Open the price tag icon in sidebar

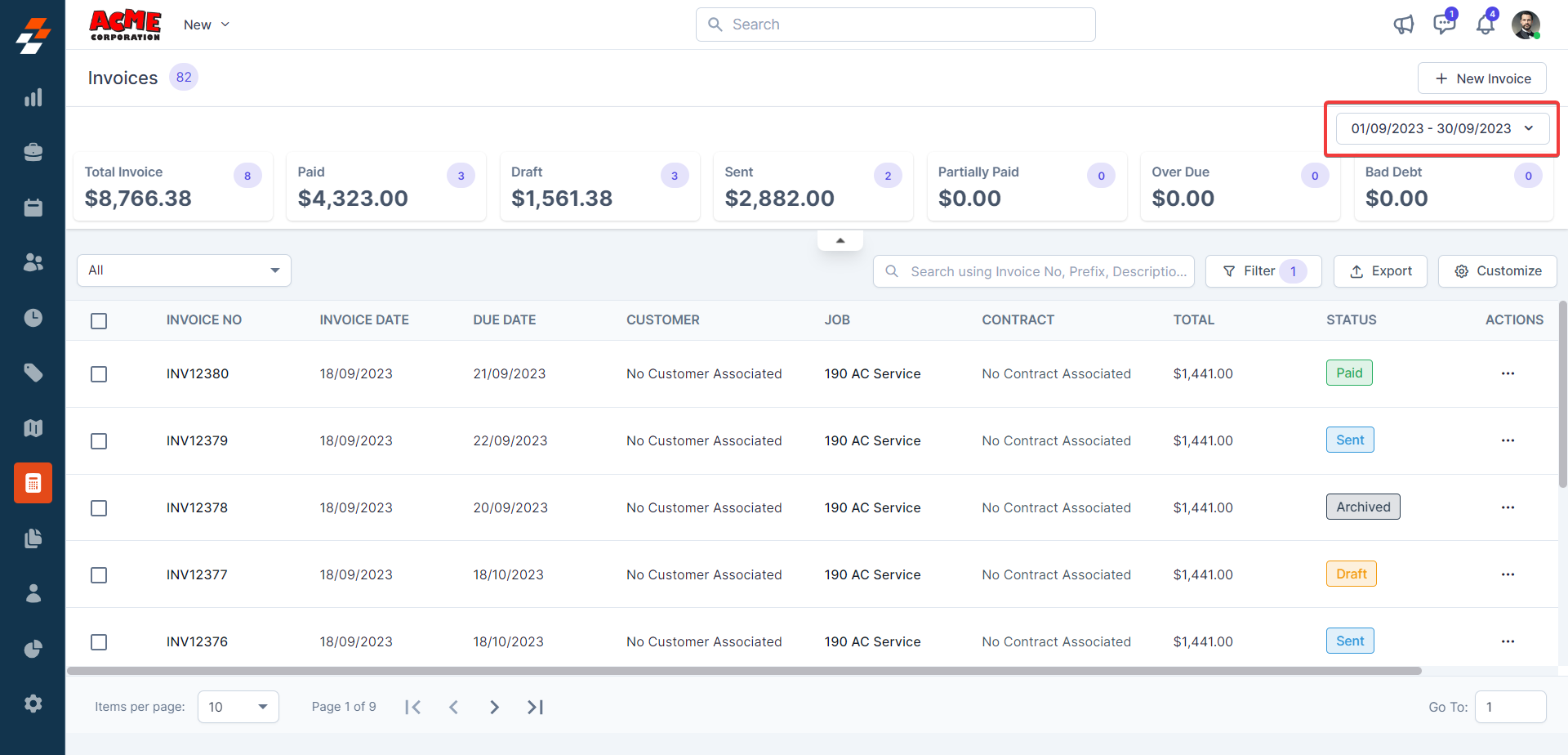click(x=33, y=373)
